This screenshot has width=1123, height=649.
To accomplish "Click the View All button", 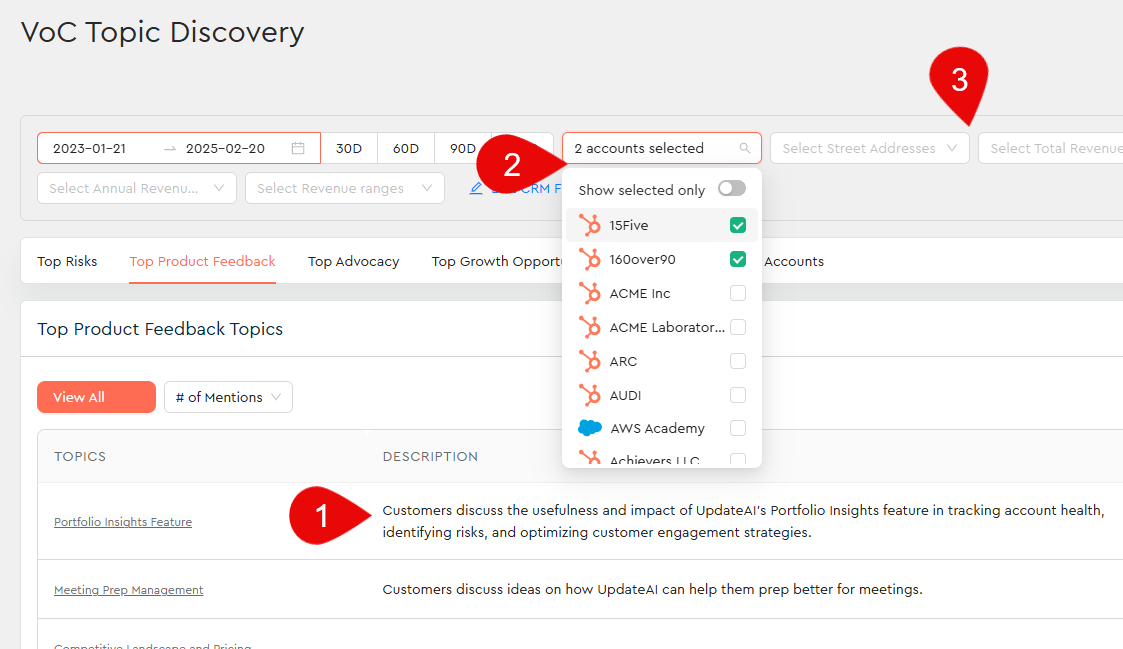I will click(x=97, y=397).
